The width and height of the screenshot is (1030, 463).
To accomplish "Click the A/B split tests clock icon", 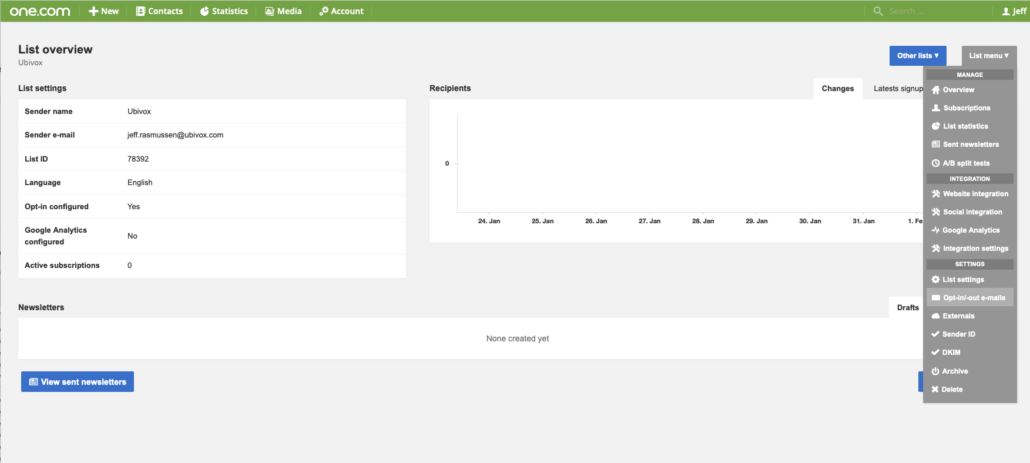I will tap(936, 163).
